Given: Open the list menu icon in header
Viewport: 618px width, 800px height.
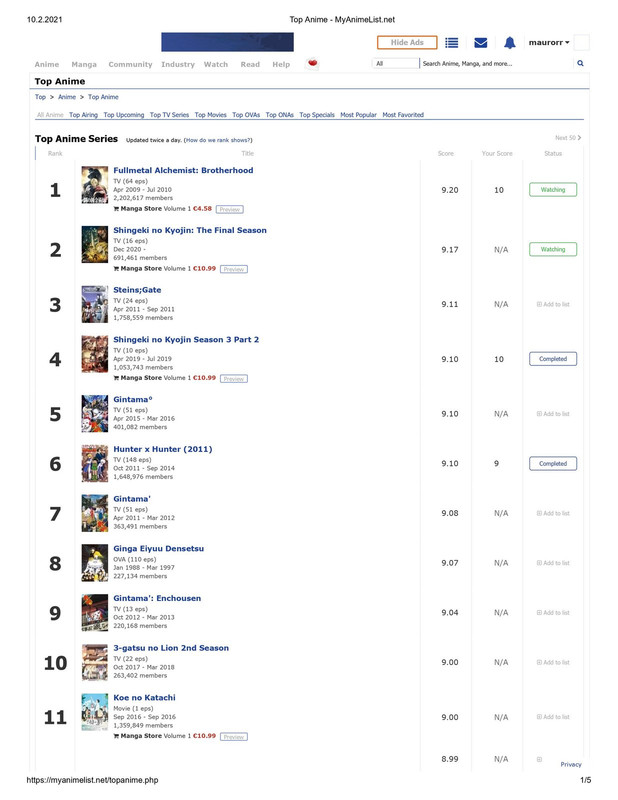Looking at the screenshot, I should [x=451, y=43].
